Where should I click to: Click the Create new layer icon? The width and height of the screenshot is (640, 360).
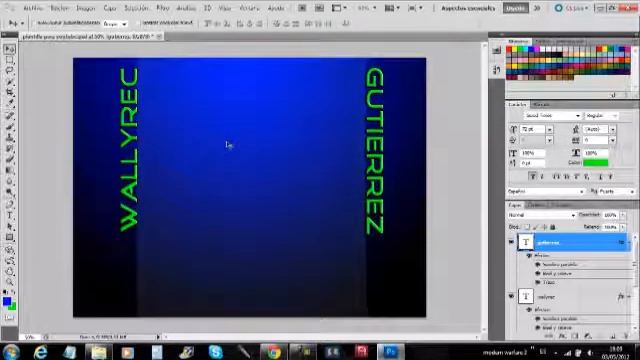(613, 336)
